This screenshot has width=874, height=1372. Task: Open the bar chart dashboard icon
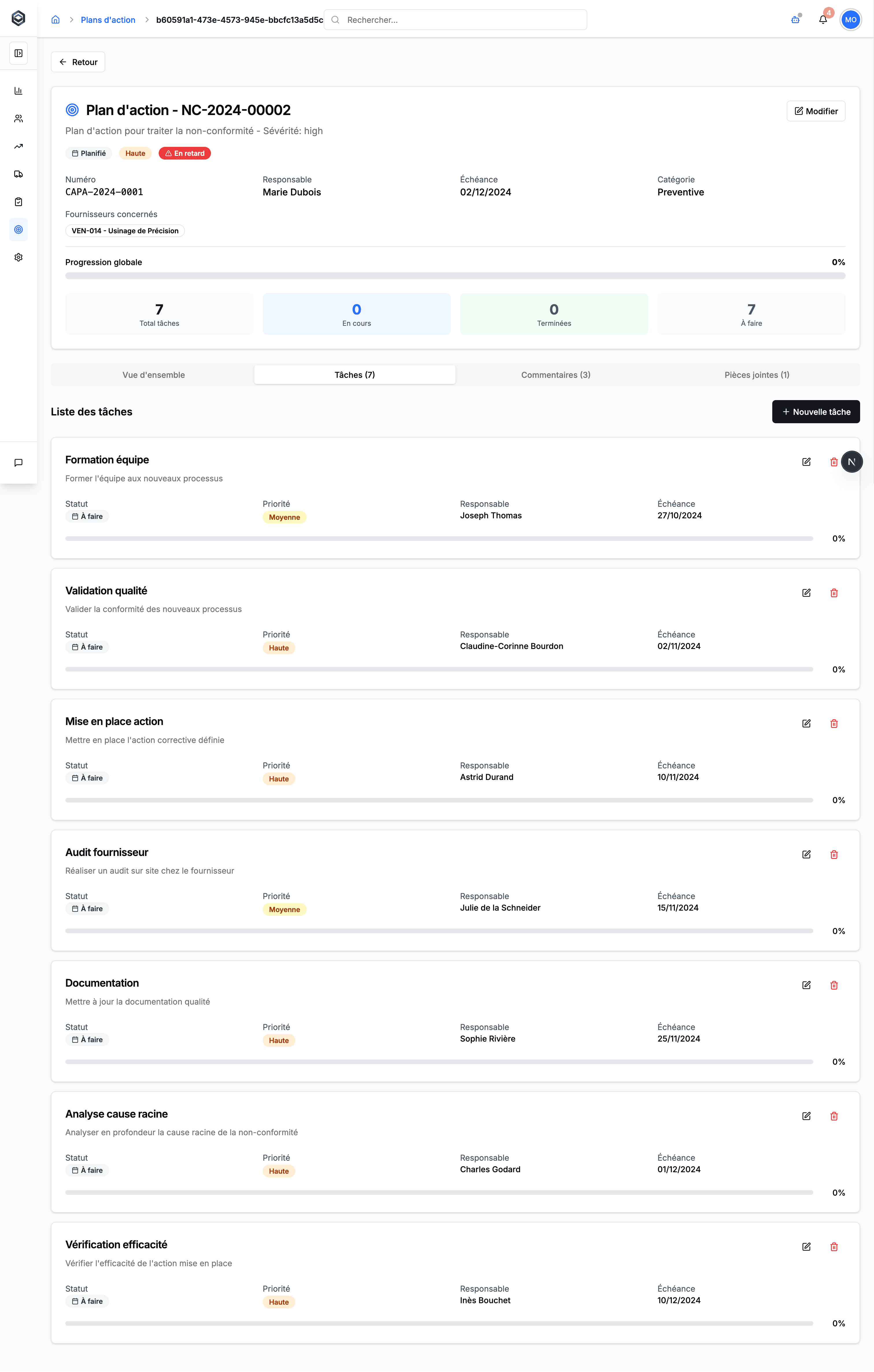(18, 90)
